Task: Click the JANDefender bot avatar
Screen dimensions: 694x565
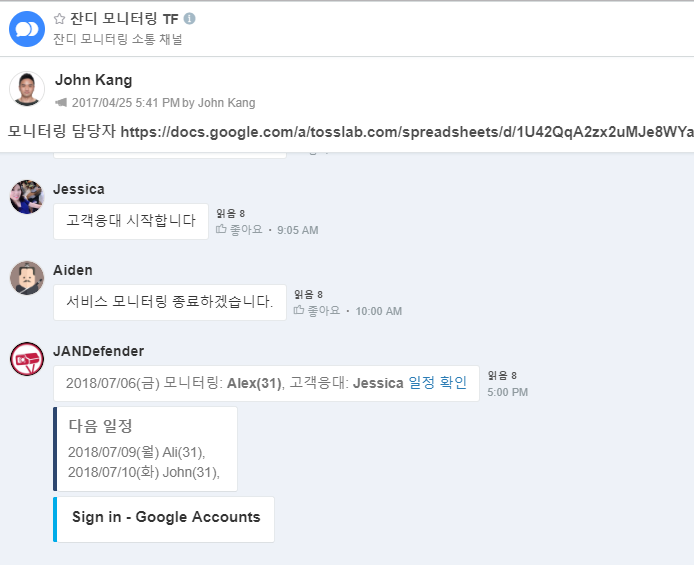Action: (x=27, y=359)
